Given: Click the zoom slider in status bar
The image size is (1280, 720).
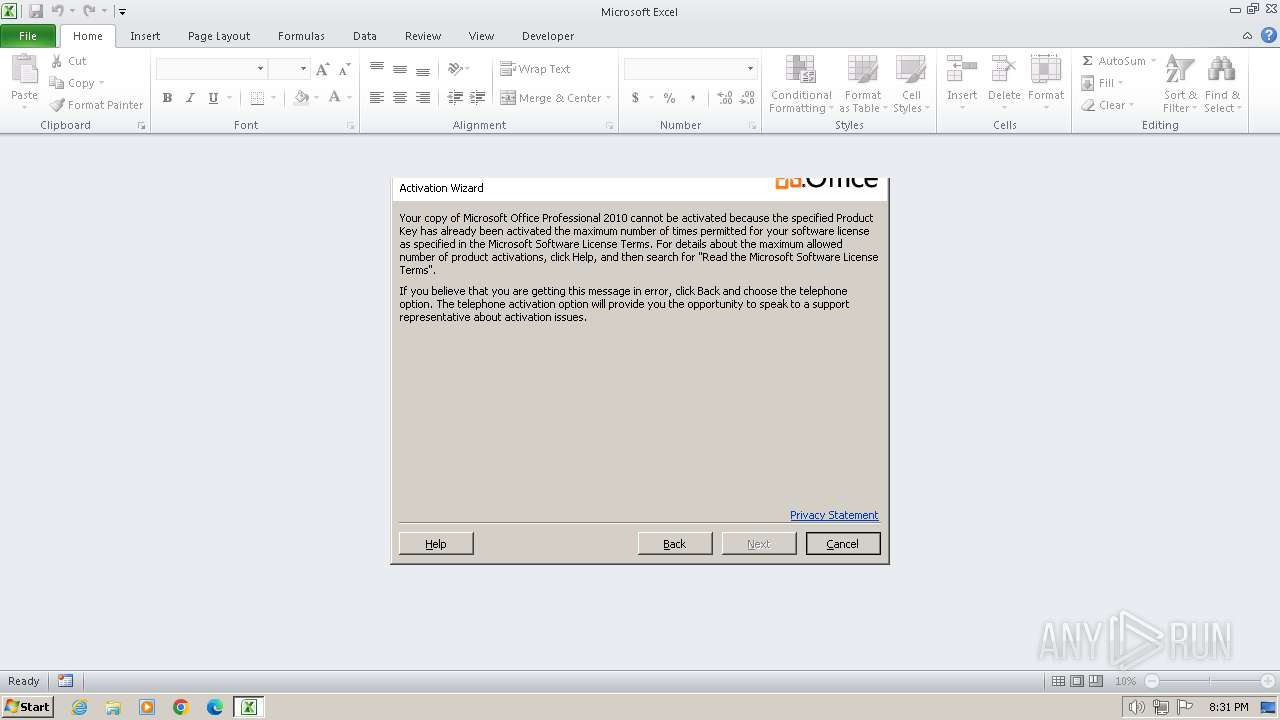Looking at the screenshot, I should point(1210,681).
